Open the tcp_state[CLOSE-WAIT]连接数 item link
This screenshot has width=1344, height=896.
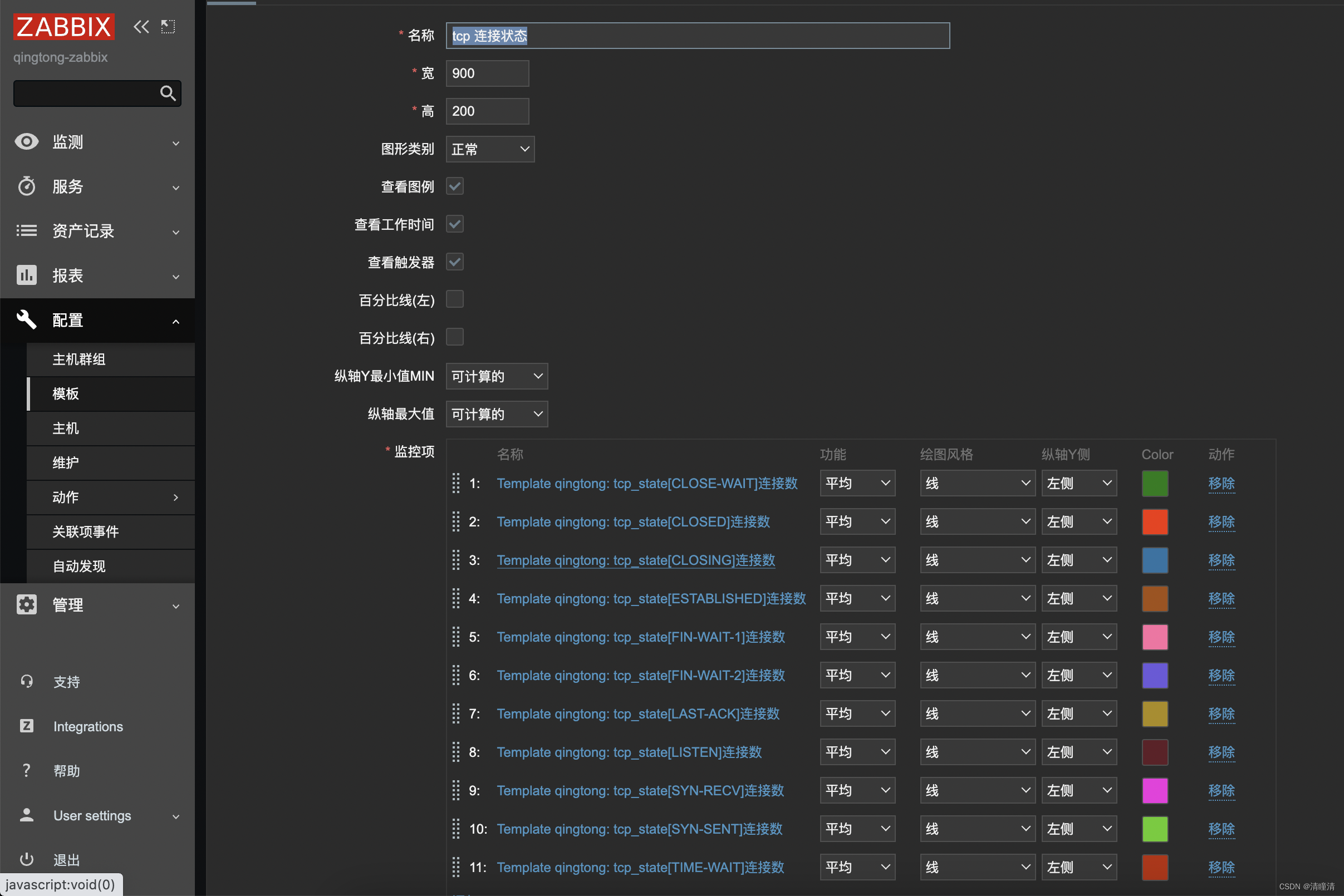[x=647, y=484]
